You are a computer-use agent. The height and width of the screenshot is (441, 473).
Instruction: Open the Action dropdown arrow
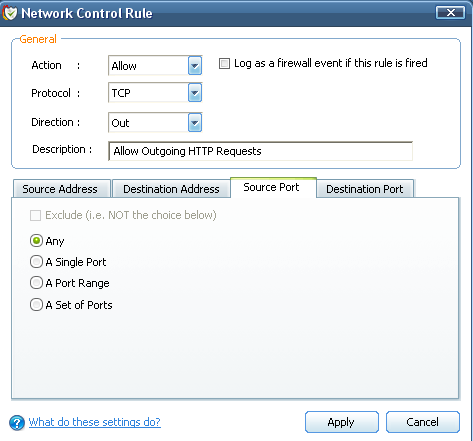195,65
